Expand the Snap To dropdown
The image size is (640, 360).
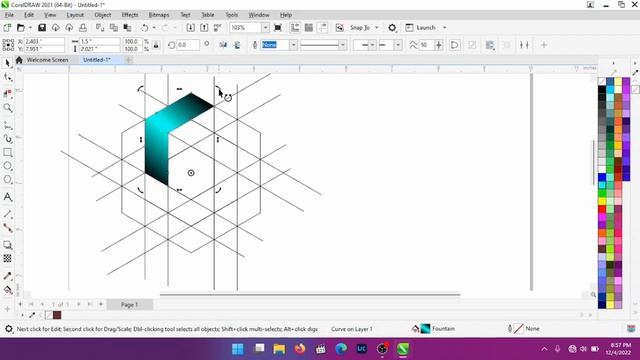[377, 27]
